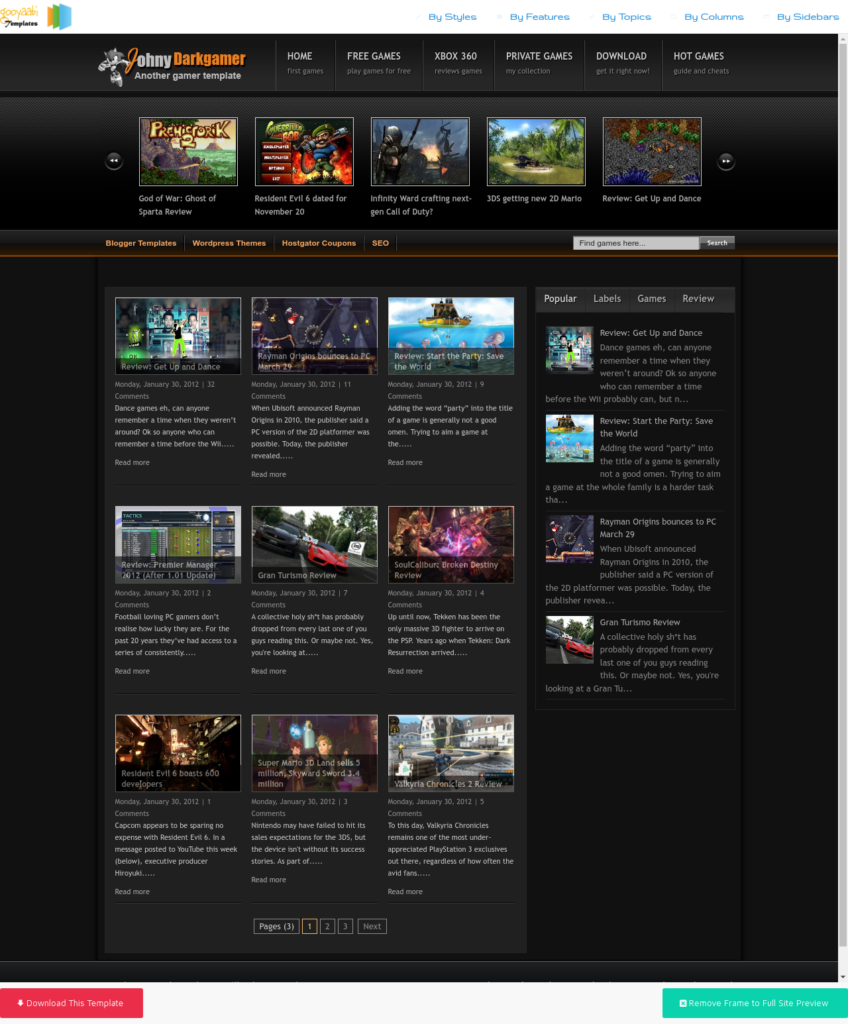The height and width of the screenshot is (1024, 848).
Task: Focus the Find games here search field
Action: click(636, 243)
